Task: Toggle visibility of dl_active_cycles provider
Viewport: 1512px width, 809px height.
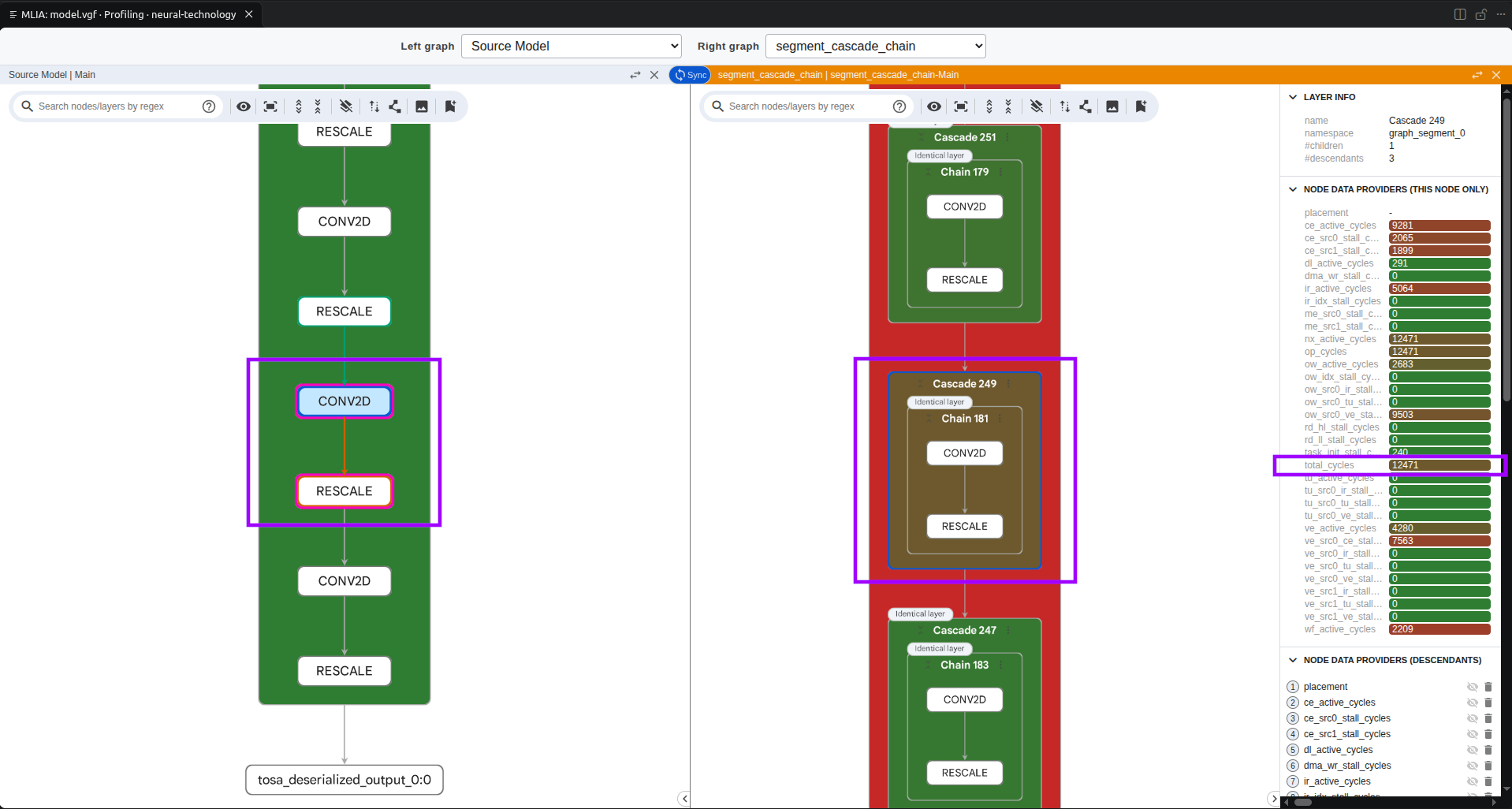Action: [x=1472, y=750]
